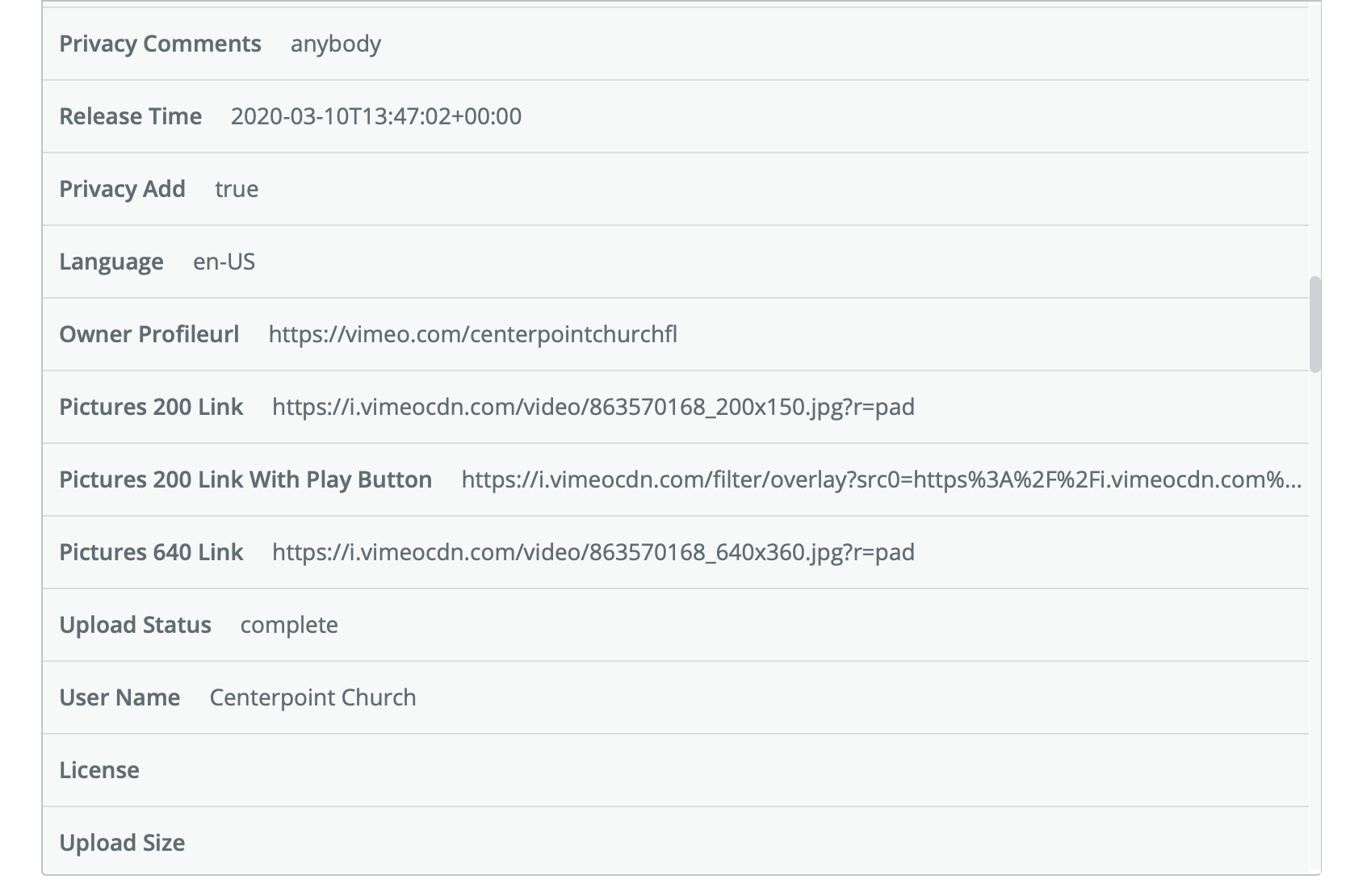Click Pictures 200 Link With Play Button label

click(x=245, y=479)
